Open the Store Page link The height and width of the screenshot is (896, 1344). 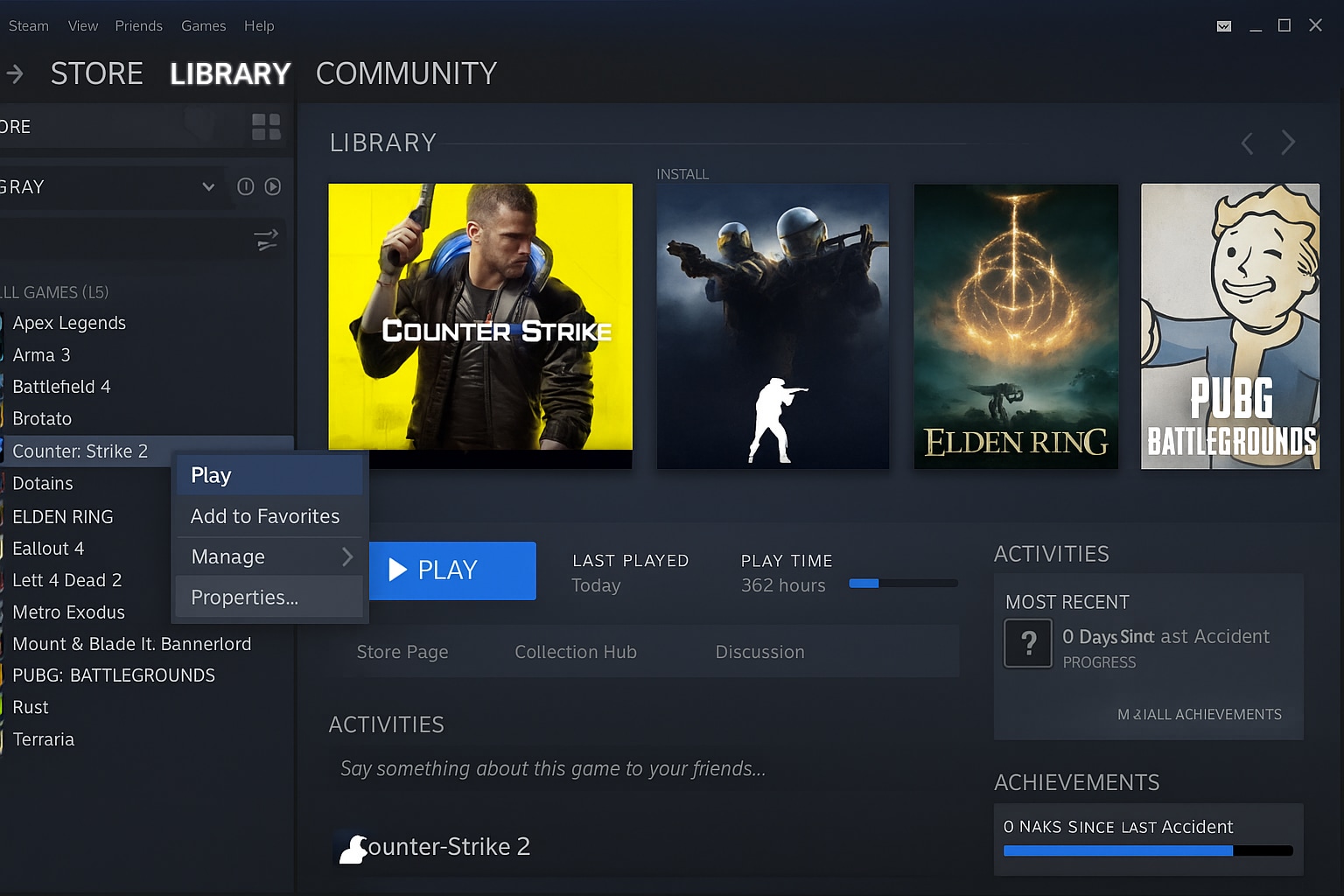402,652
